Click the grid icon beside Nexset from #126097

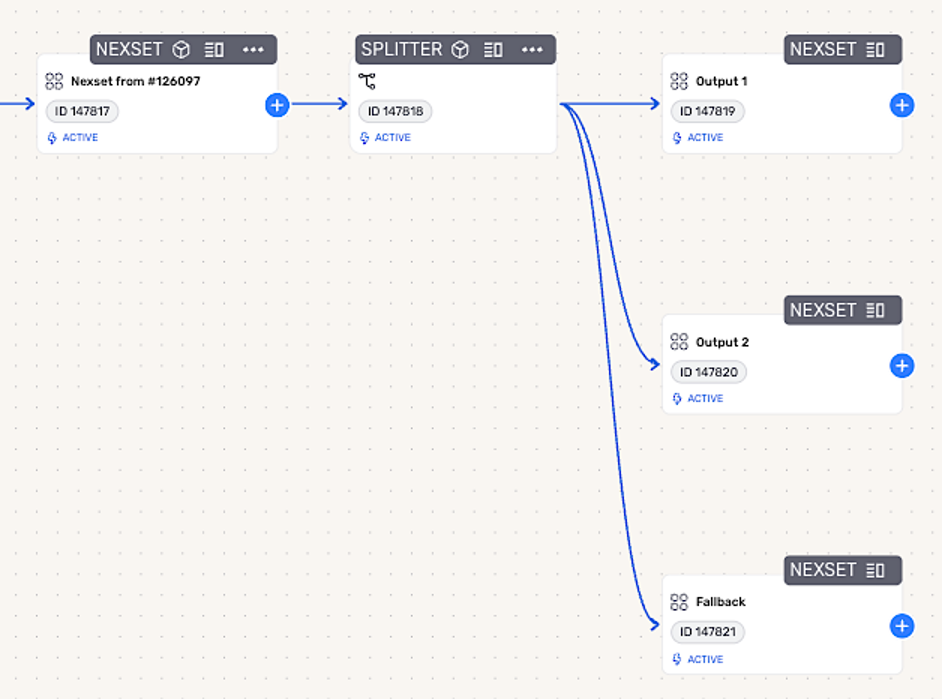54,81
